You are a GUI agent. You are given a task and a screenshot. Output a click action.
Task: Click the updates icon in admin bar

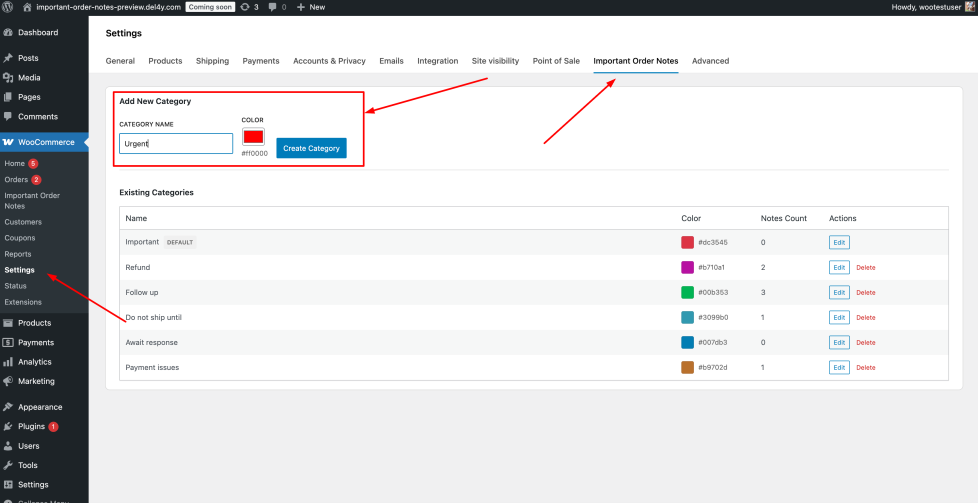[245, 7]
